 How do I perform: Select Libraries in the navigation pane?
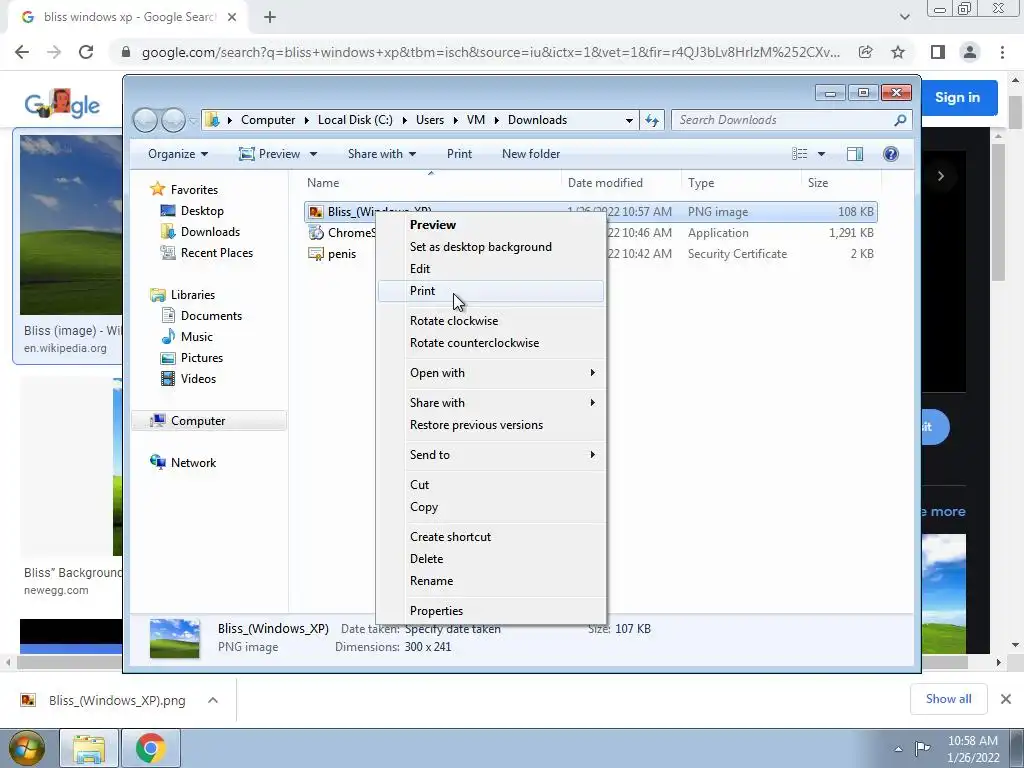(x=193, y=295)
